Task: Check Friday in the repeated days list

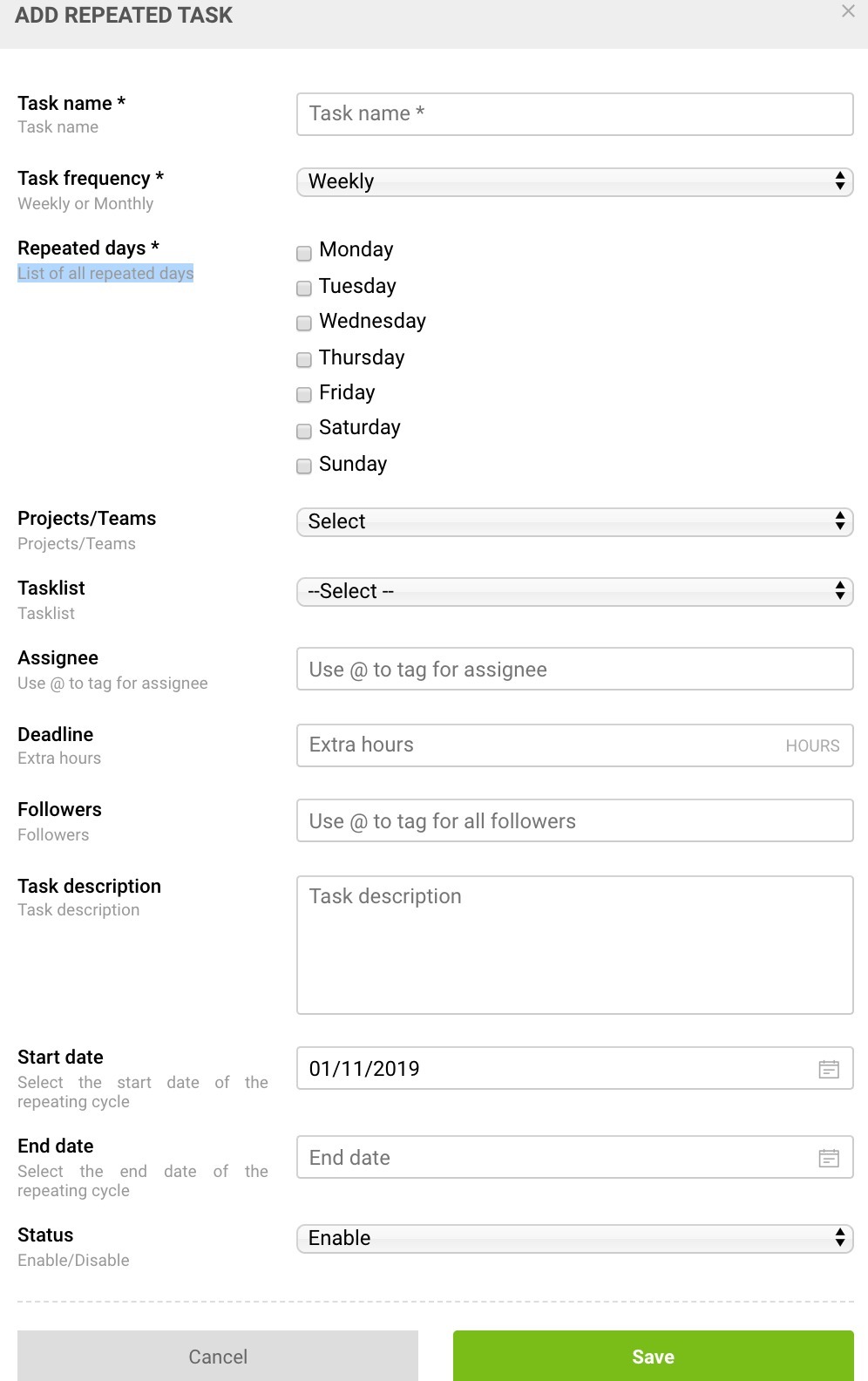Action: 303,395
